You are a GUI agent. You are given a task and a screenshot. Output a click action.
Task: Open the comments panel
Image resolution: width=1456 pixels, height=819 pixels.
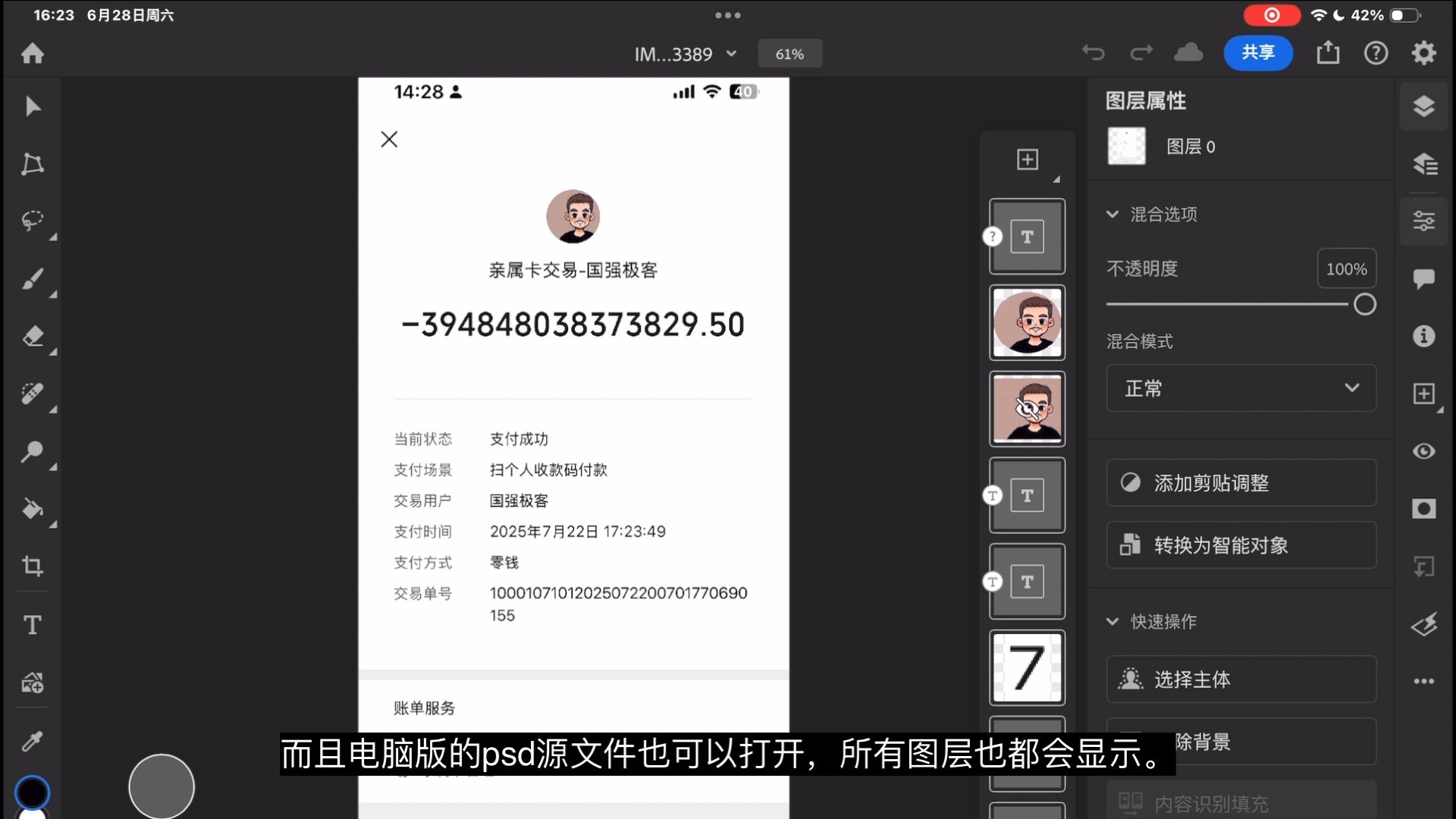(1424, 278)
